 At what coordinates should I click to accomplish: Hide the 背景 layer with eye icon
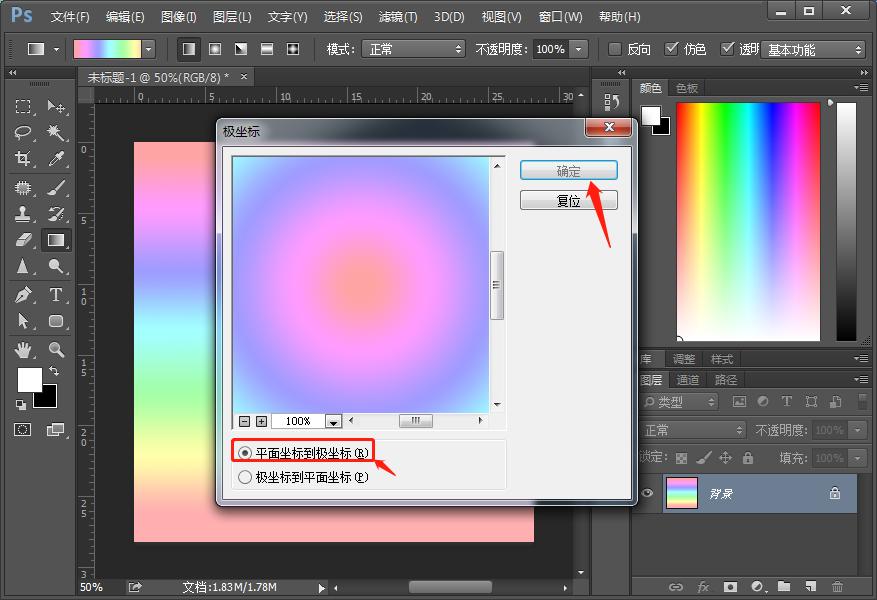(647, 493)
